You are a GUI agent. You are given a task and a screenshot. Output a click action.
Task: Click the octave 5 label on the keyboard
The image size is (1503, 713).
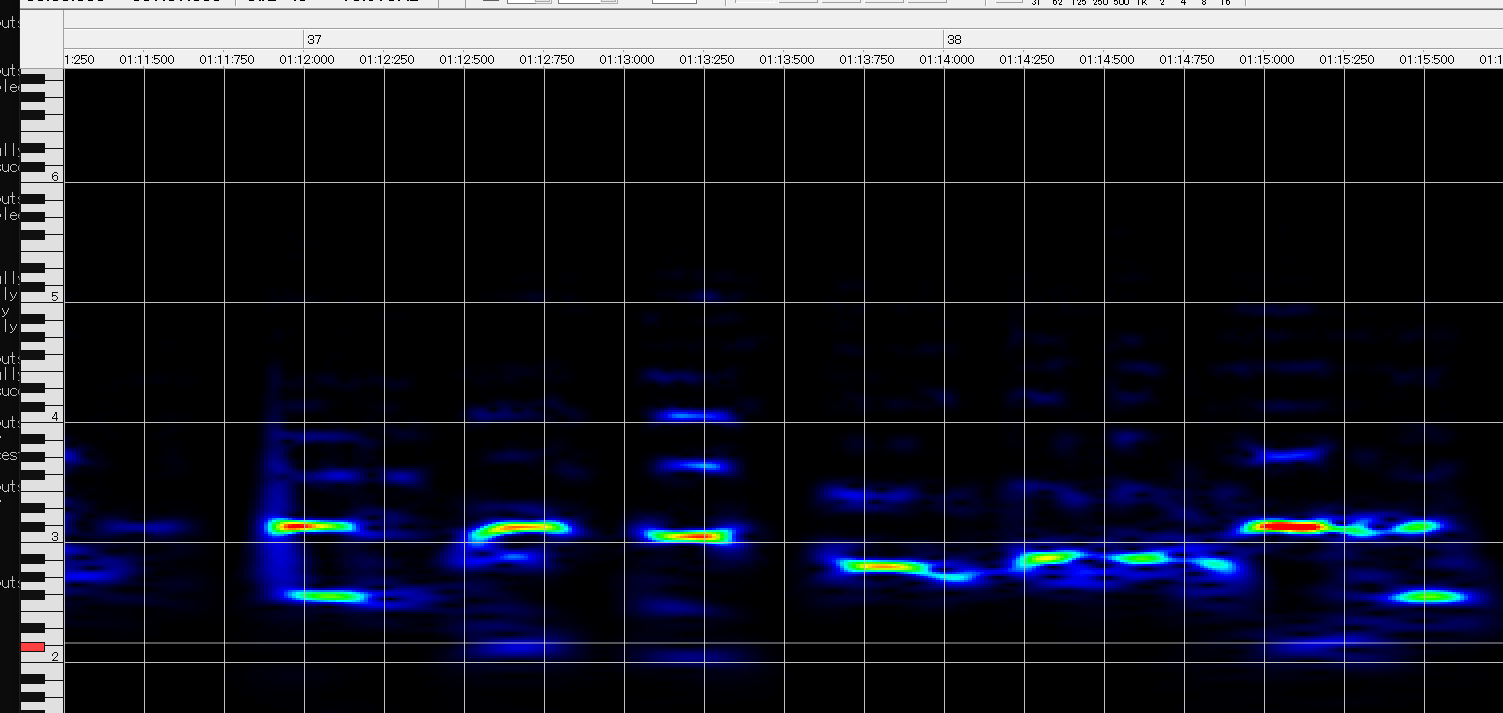[55, 296]
